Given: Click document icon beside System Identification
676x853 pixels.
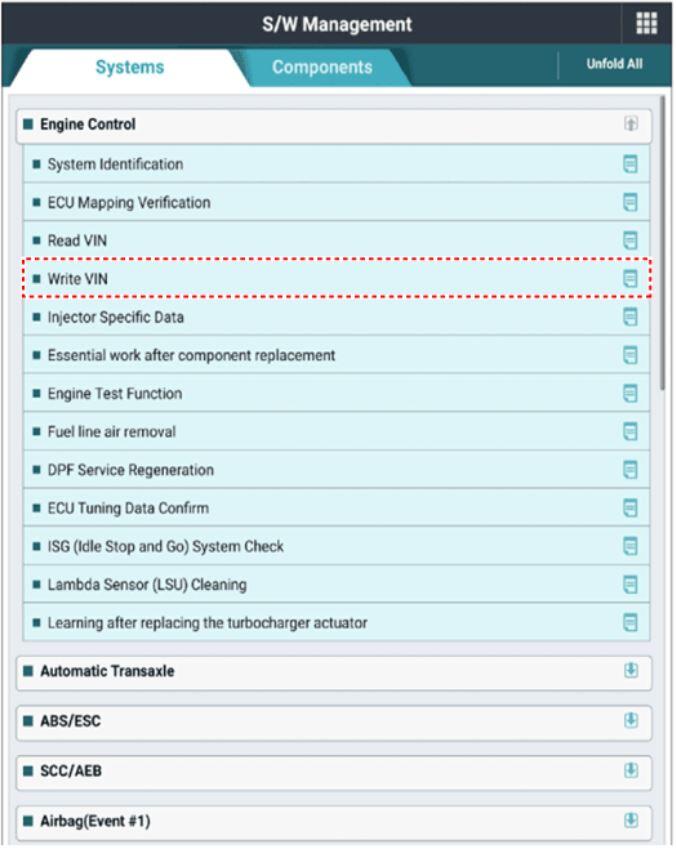Looking at the screenshot, I should click(630, 164).
